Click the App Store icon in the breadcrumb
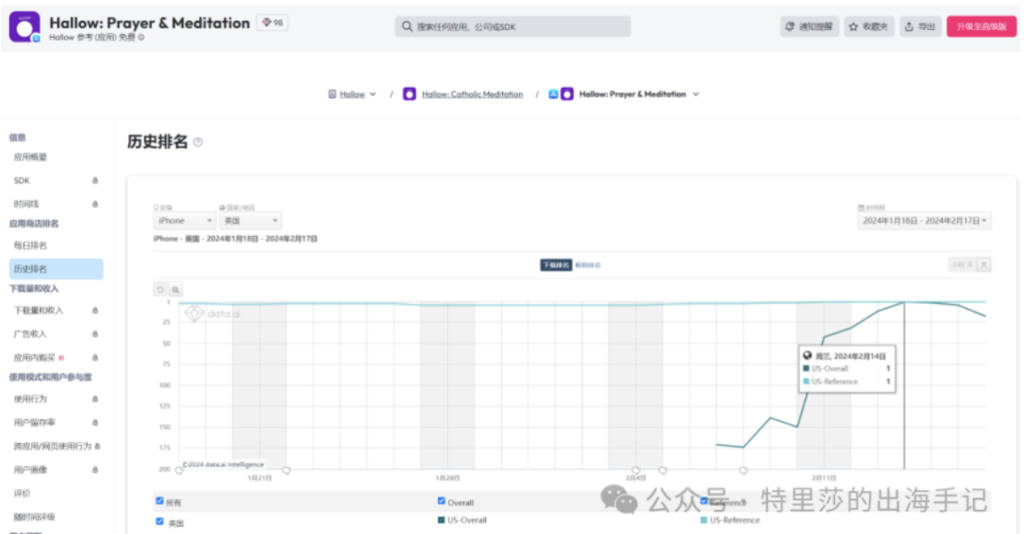 (x=553, y=94)
